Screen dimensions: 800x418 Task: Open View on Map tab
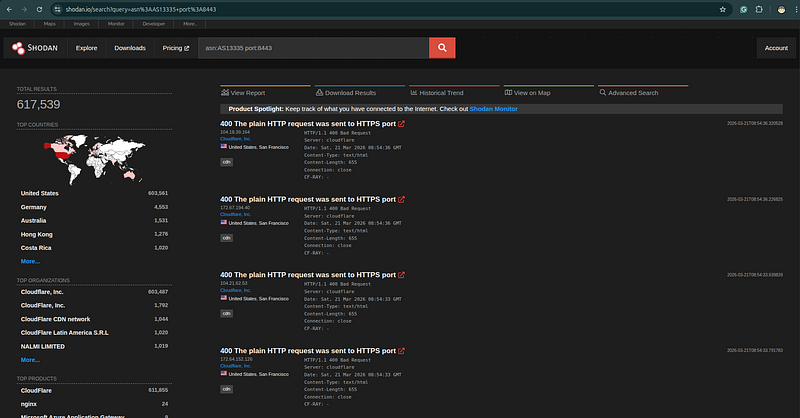pyautogui.click(x=528, y=93)
